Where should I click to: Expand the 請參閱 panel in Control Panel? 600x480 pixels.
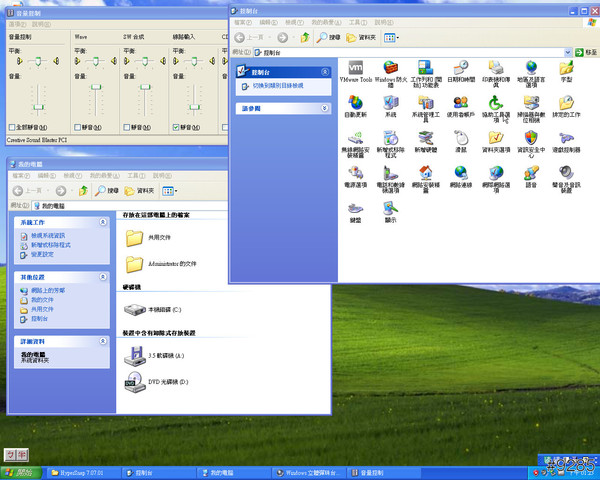coord(324,109)
